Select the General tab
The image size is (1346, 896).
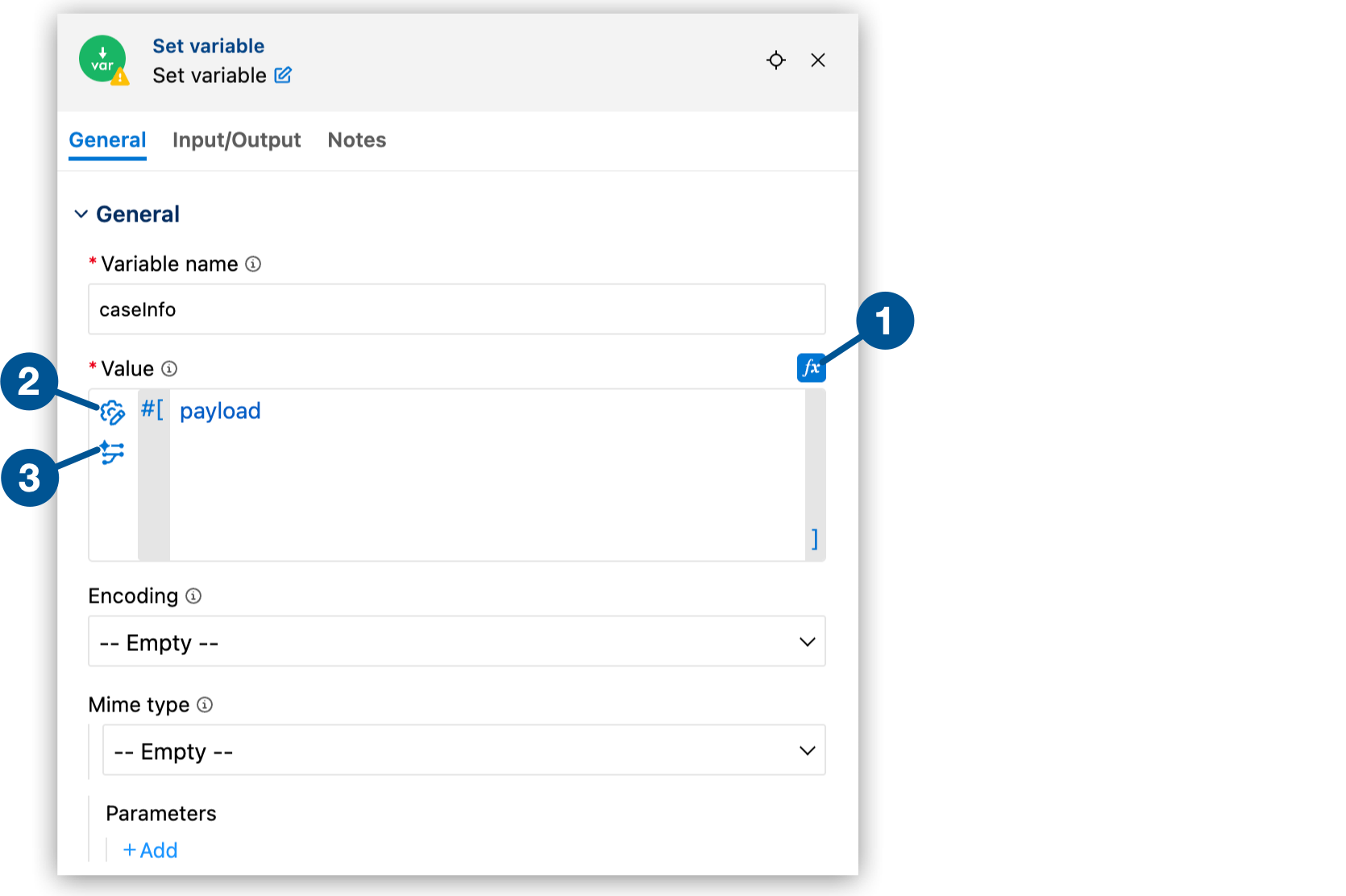tap(107, 140)
